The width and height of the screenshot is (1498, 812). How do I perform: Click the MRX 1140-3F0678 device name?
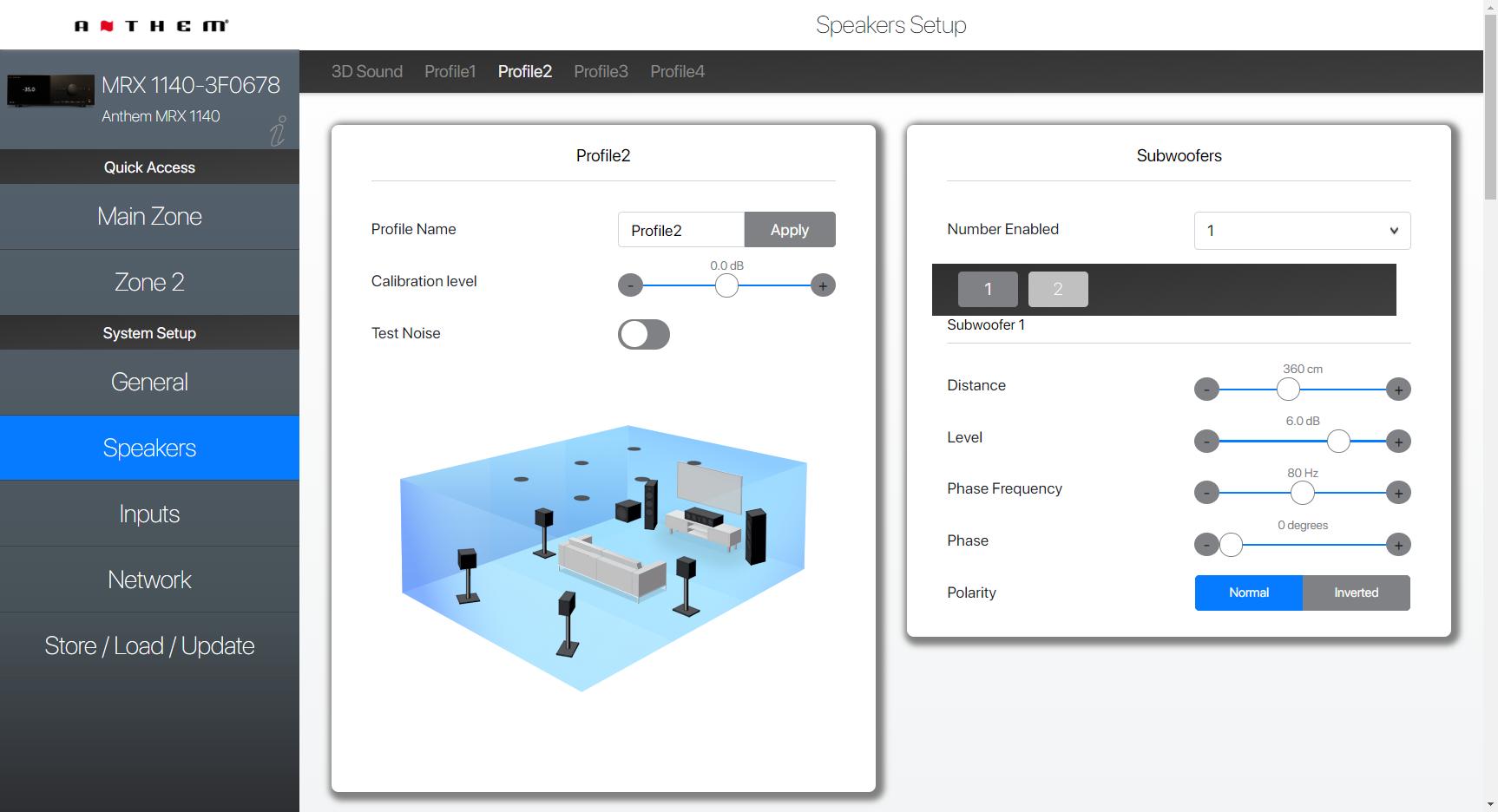(191, 85)
